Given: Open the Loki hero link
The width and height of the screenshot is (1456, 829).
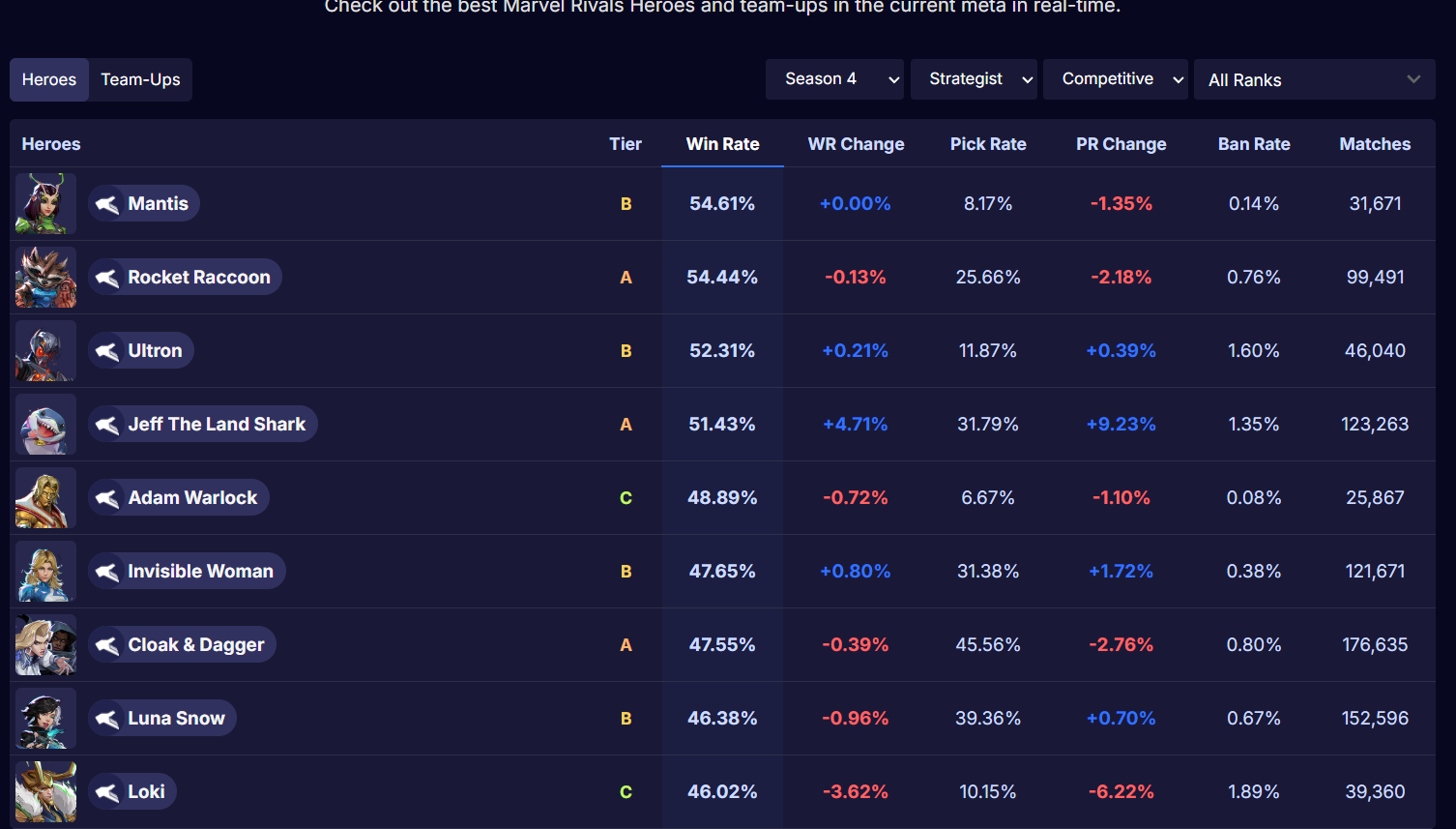Looking at the screenshot, I should coord(132,791).
